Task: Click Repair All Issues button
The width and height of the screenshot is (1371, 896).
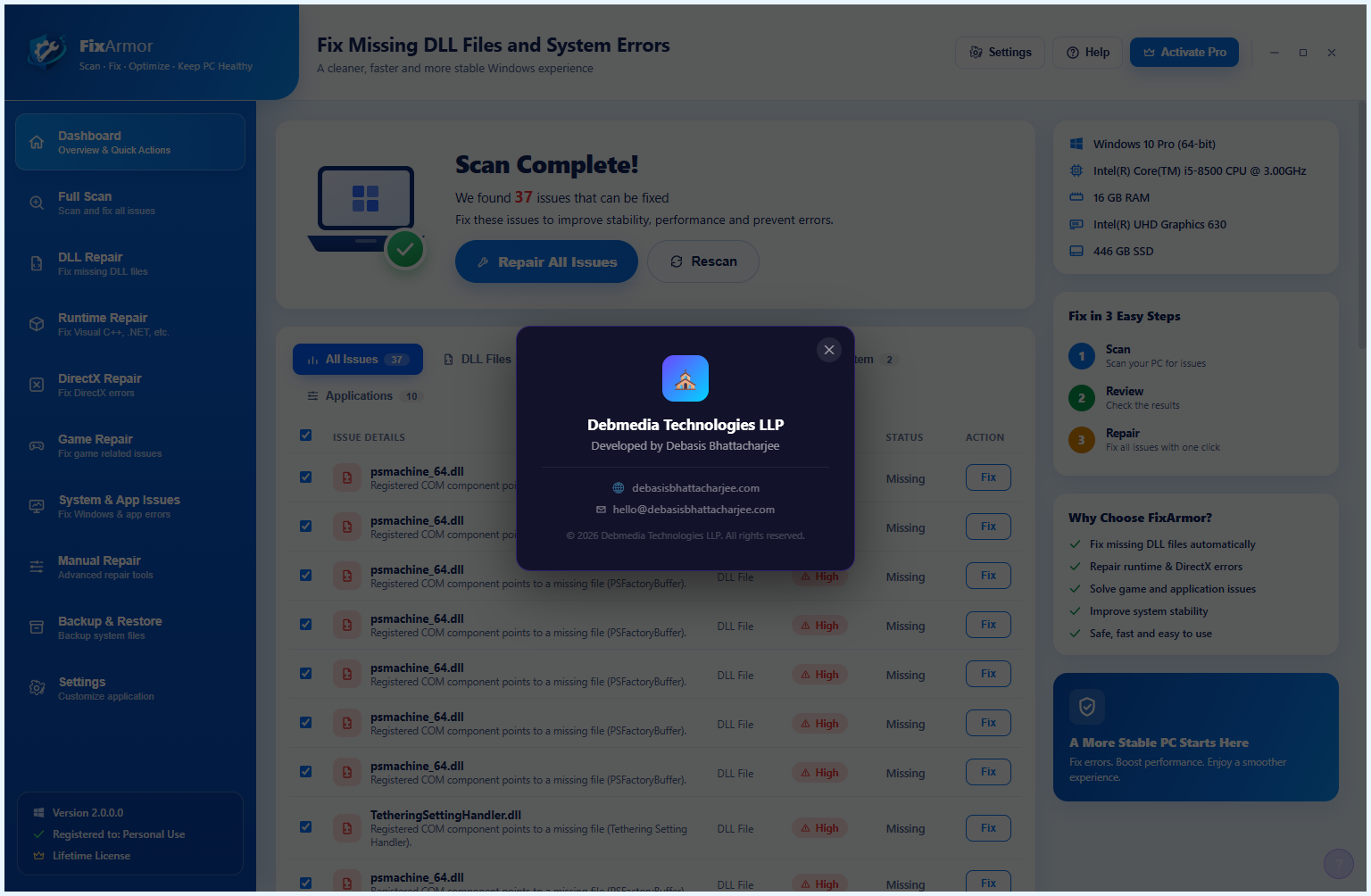Action: click(x=546, y=261)
